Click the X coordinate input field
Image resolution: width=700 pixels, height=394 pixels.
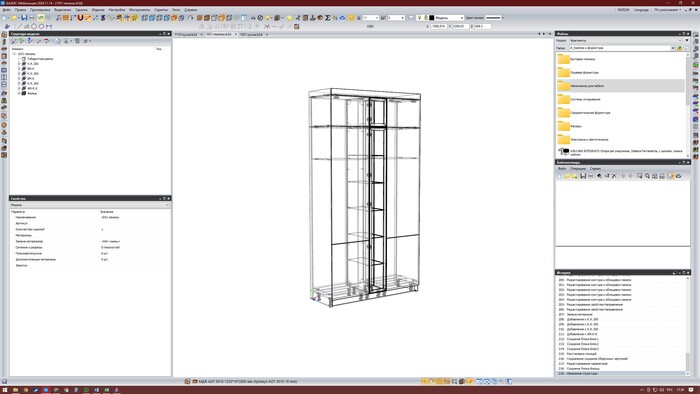coord(439,27)
